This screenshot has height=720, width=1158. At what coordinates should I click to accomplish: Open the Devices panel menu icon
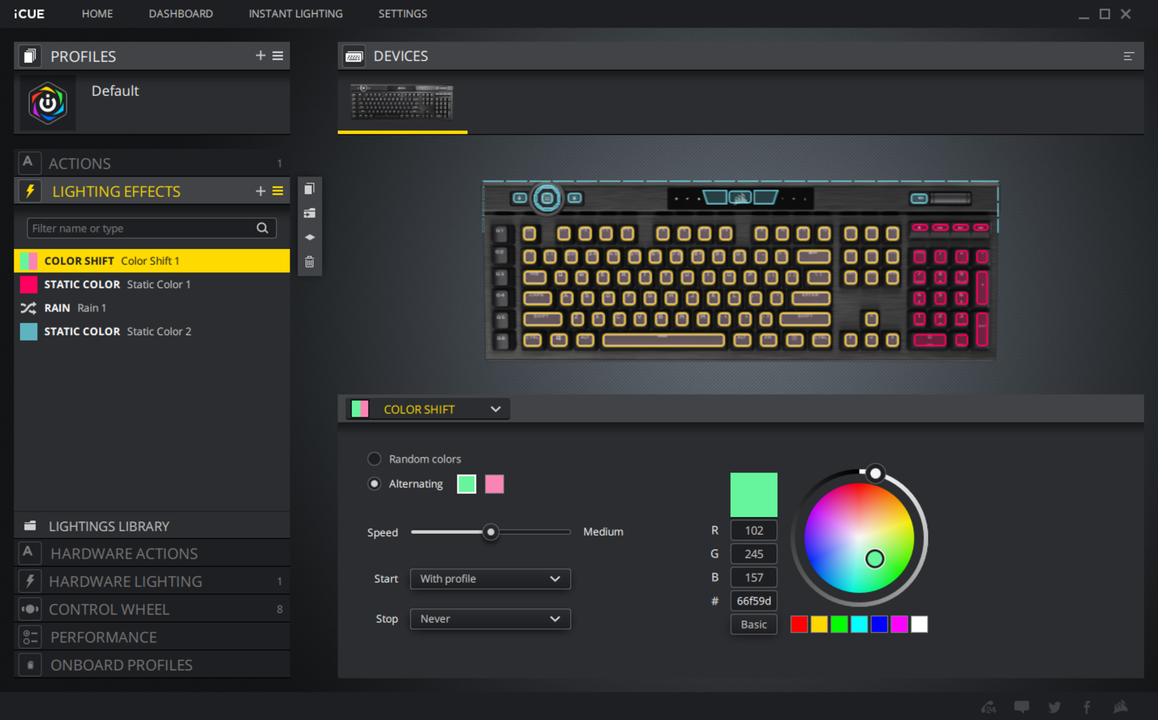click(1128, 56)
